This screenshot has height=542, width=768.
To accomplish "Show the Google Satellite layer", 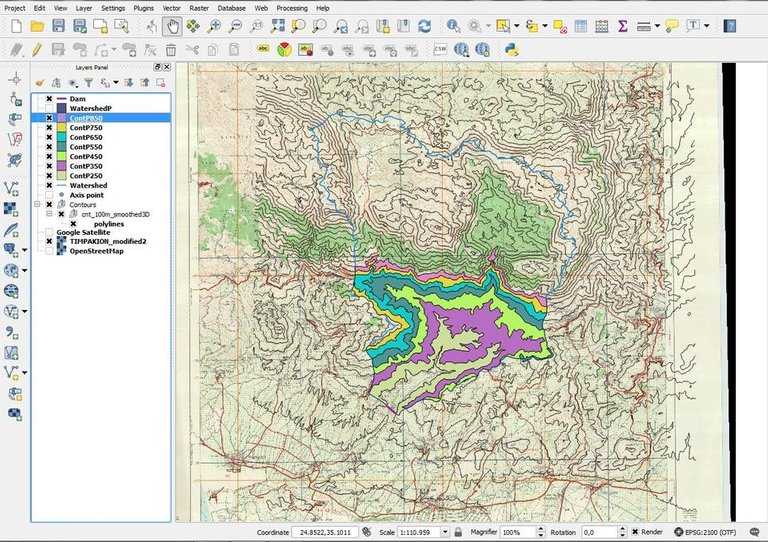I will [x=49, y=232].
